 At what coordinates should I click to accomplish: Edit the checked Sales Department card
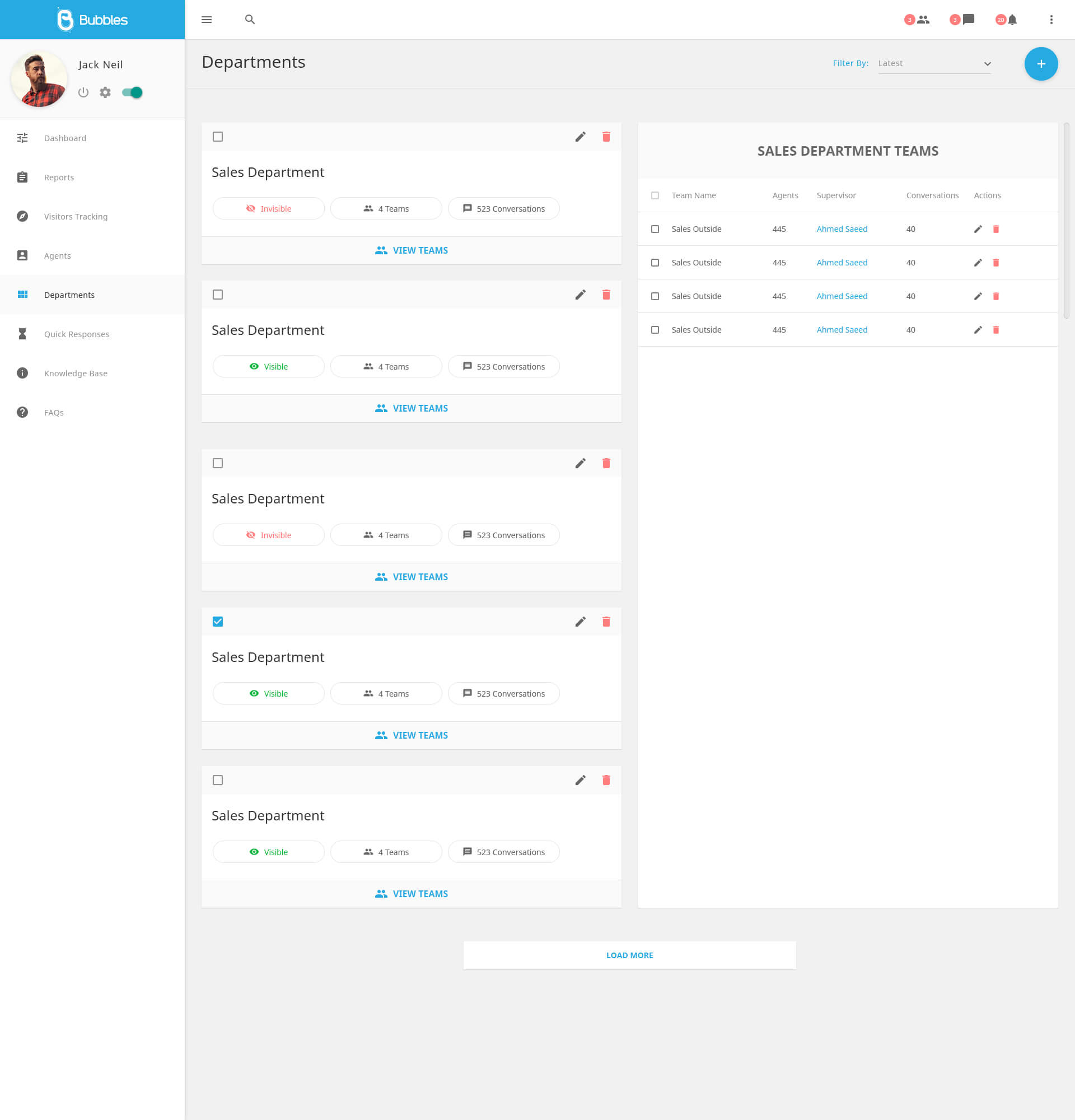pos(581,622)
